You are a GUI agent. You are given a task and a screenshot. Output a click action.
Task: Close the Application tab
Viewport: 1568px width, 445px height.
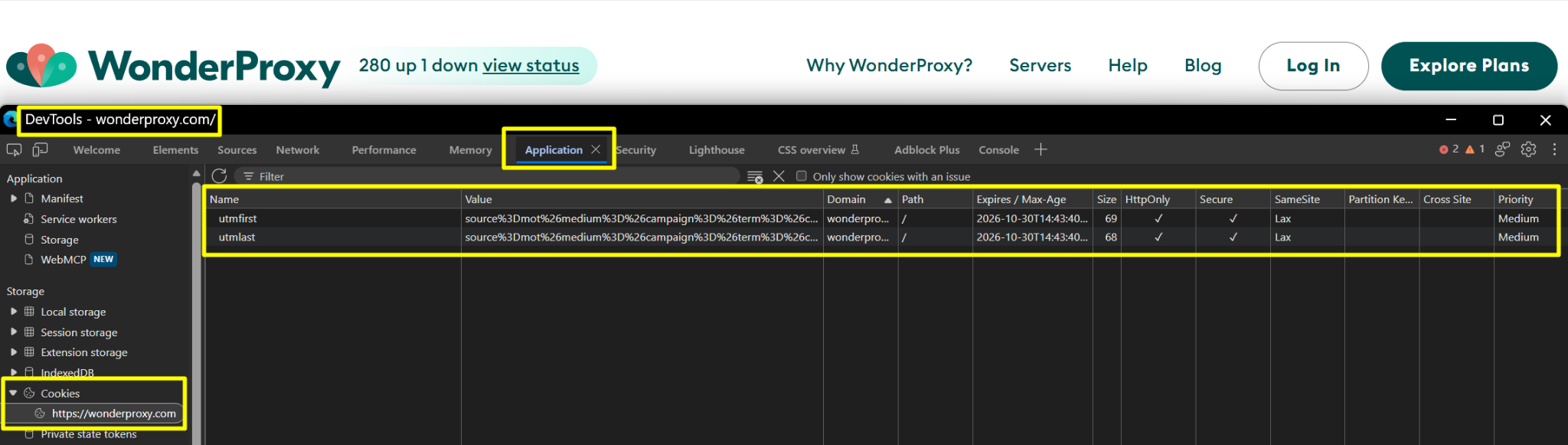tap(596, 149)
